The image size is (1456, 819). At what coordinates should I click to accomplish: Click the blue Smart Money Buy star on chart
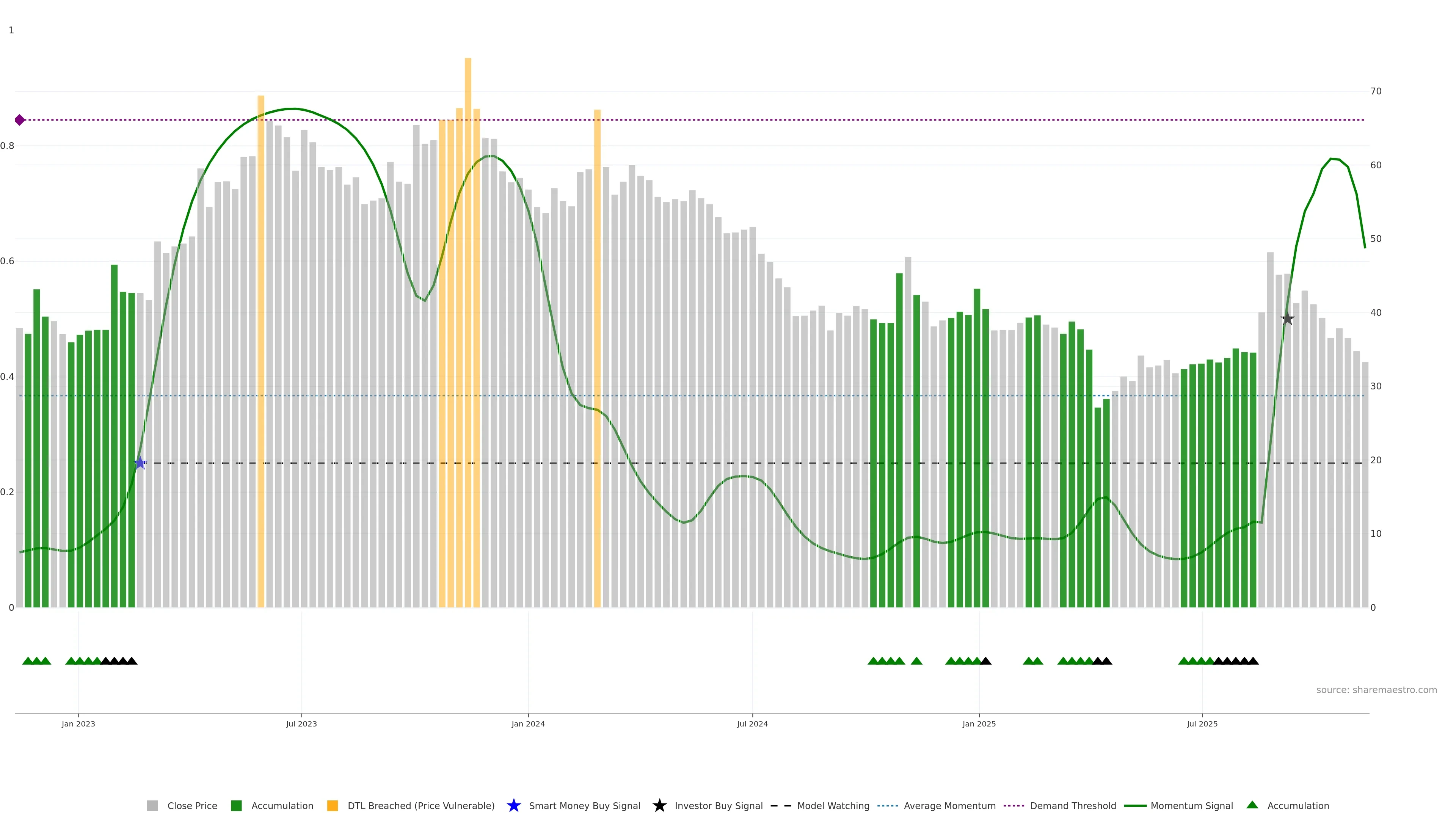(140, 463)
